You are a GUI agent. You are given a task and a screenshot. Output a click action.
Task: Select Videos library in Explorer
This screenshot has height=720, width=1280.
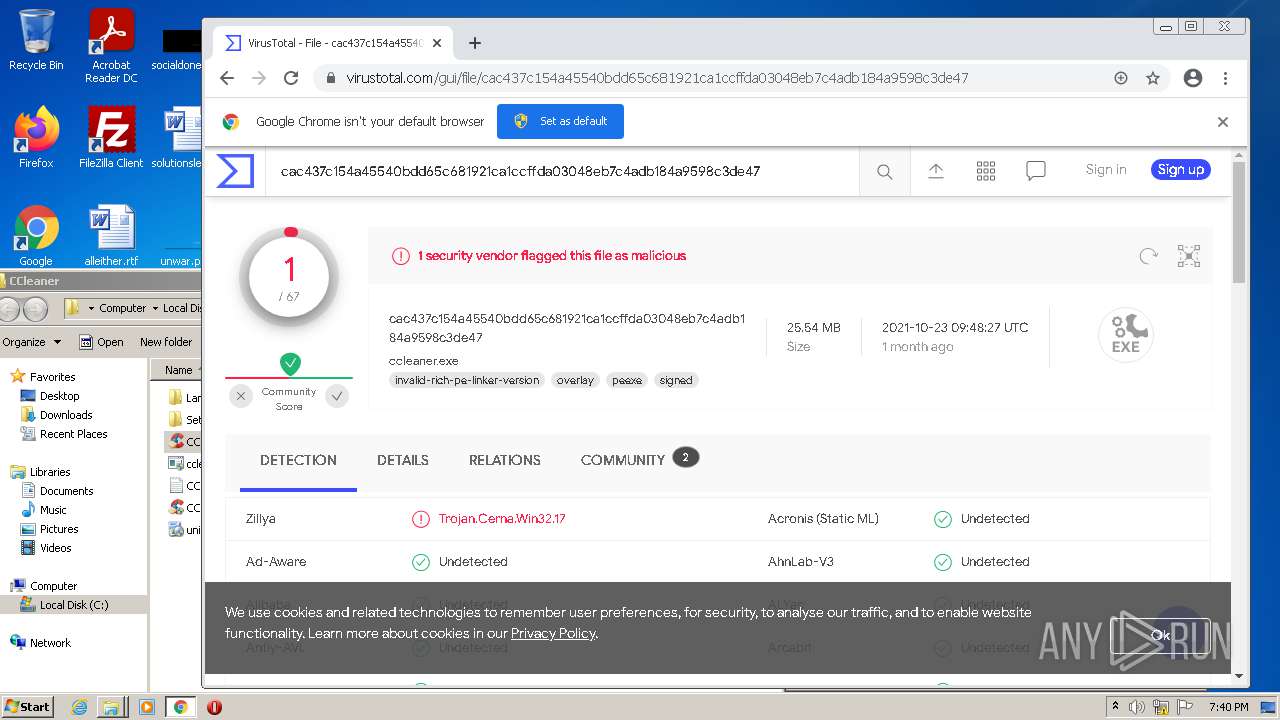coord(55,548)
